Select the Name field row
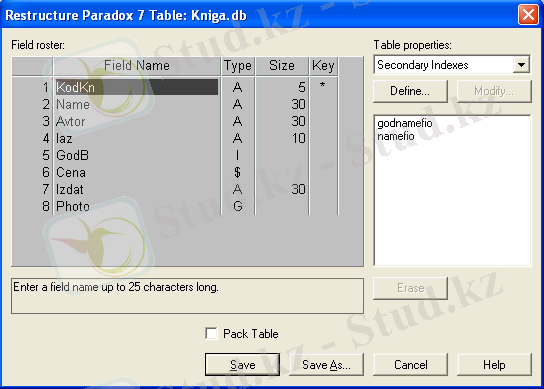Viewport: 544px width, 389px height. 137,104
